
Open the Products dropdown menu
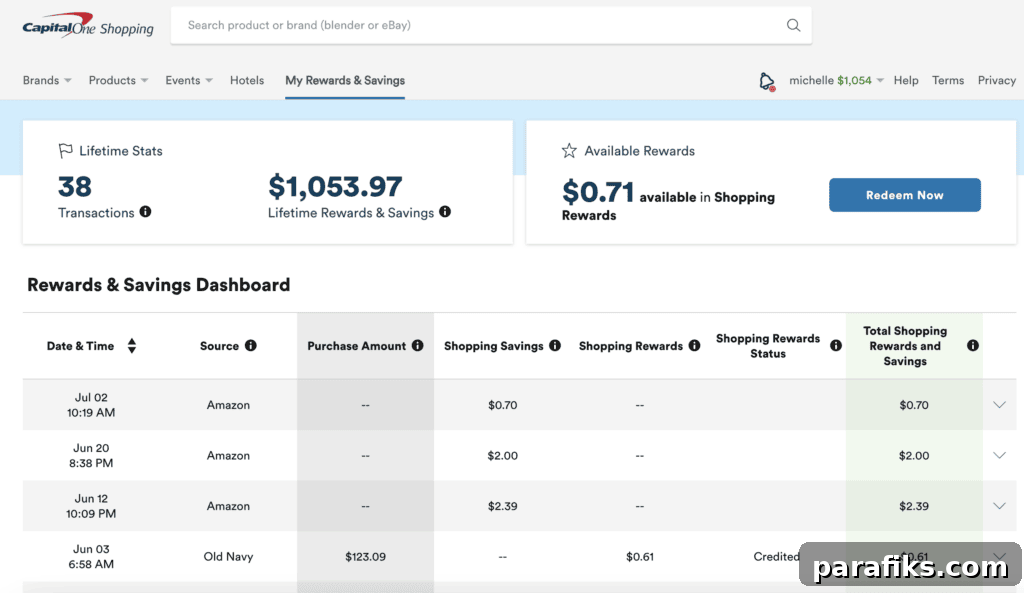pos(118,80)
